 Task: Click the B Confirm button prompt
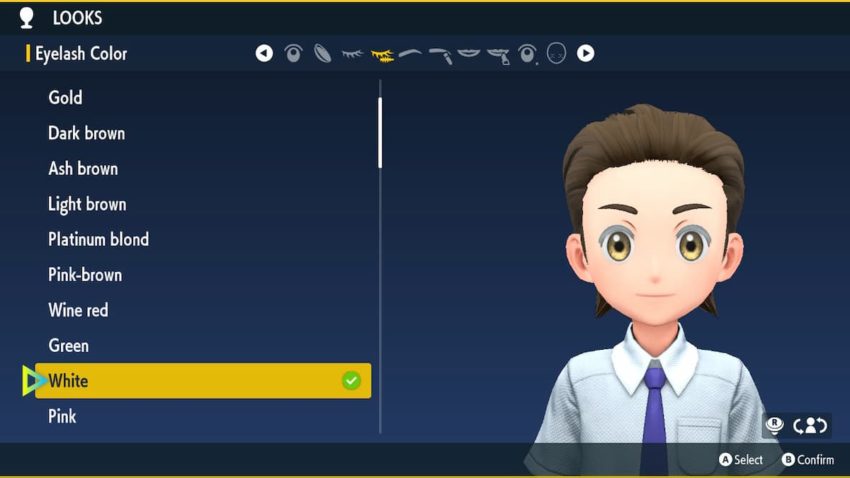tap(808, 460)
